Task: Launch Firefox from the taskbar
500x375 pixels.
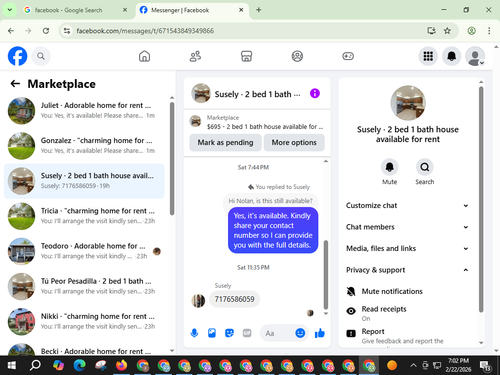Action: pyautogui.click(x=121, y=365)
